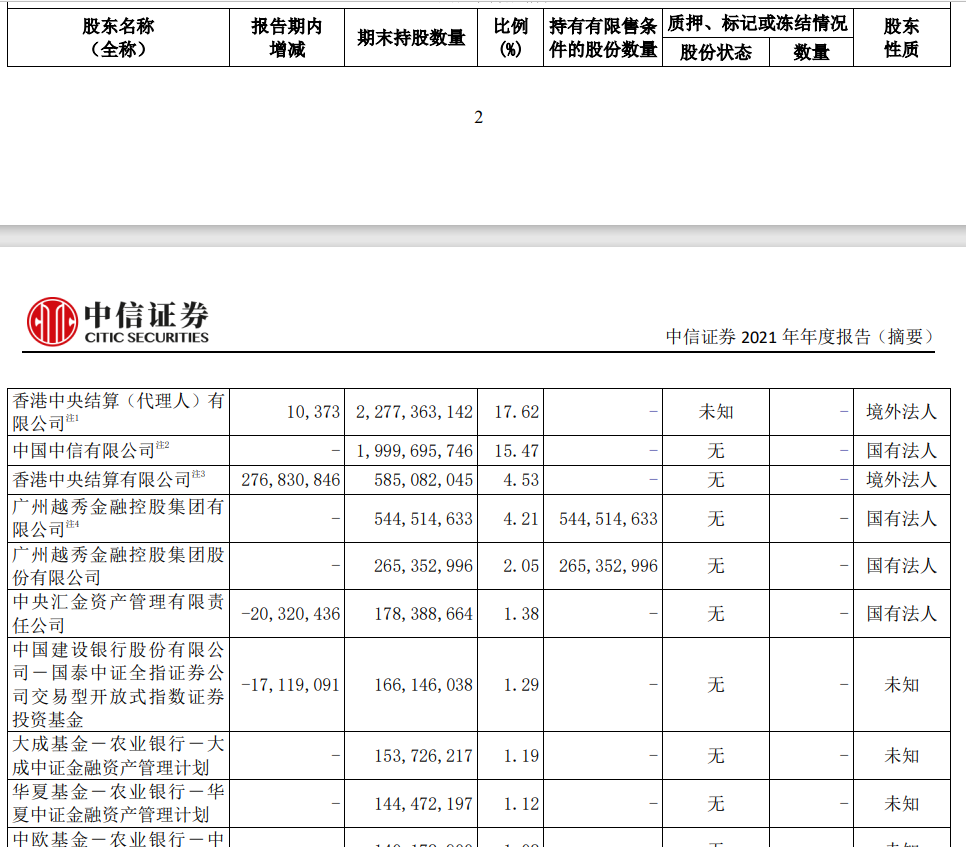Screen dimensions: 966x847
Task: Select 265,352,996 in the restricted shares column
Action: [x=609, y=566]
